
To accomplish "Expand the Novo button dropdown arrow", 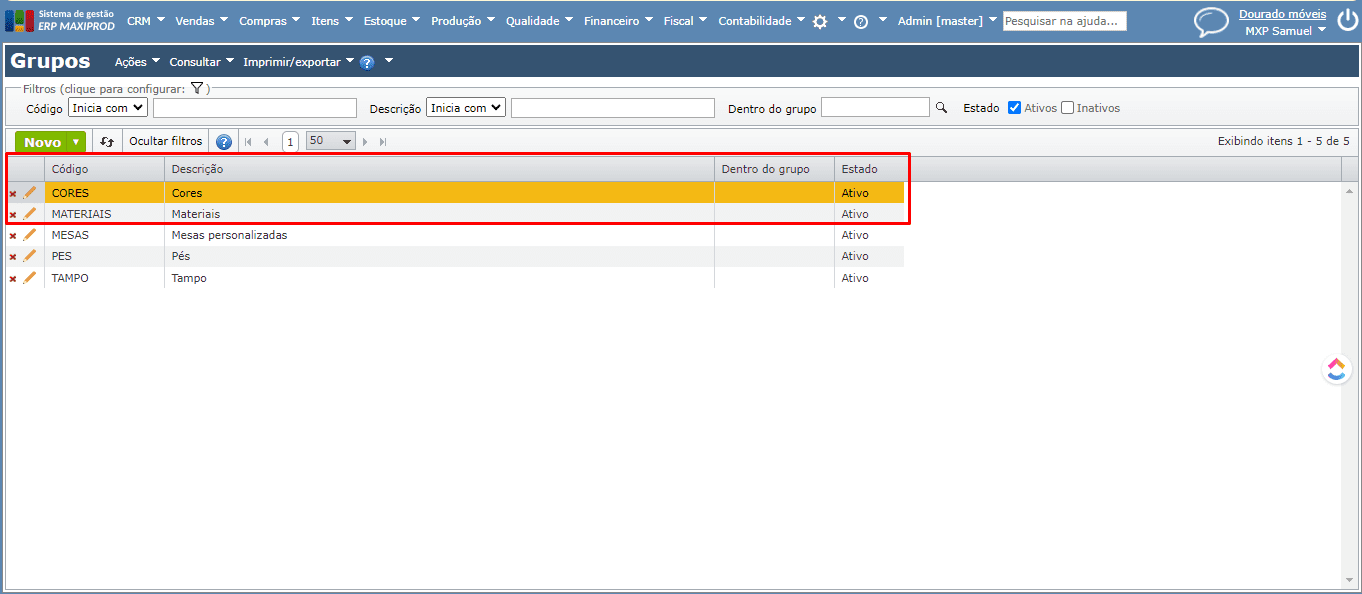I will 75,142.
